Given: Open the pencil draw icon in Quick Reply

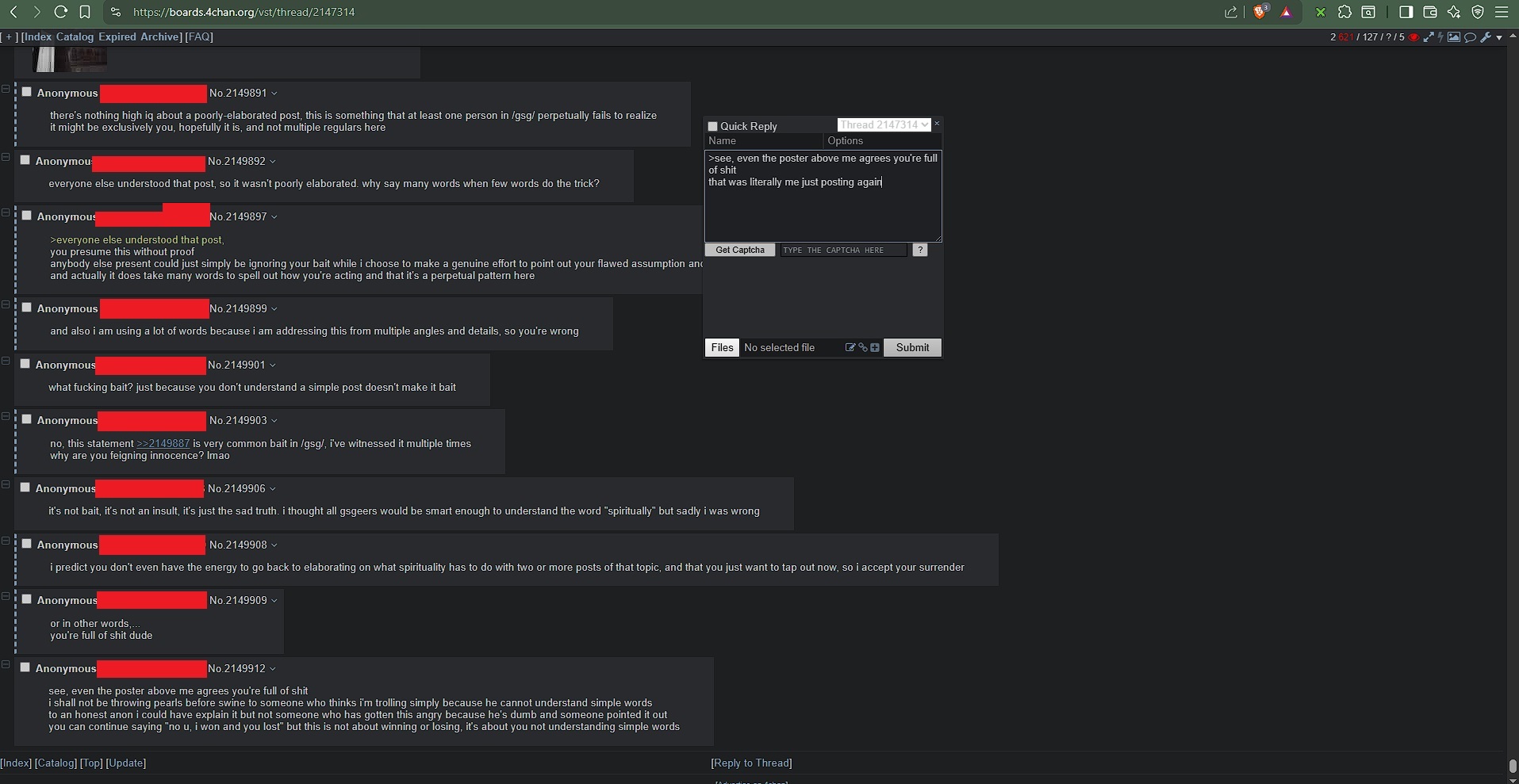Looking at the screenshot, I should click(850, 347).
